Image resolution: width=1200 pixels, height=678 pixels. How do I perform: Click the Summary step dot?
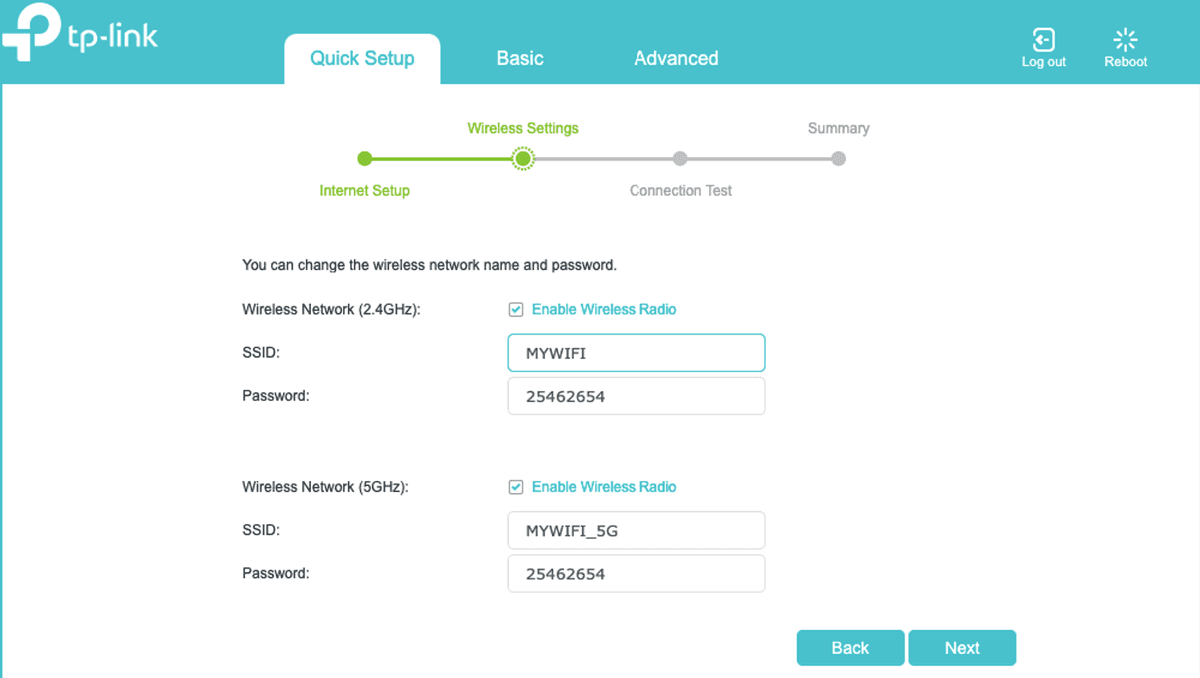(838, 158)
